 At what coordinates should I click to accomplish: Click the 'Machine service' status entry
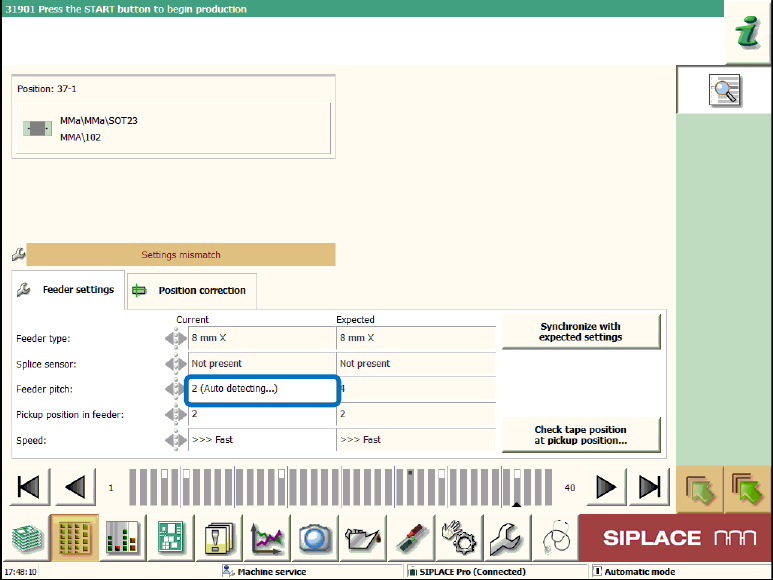(x=272, y=572)
